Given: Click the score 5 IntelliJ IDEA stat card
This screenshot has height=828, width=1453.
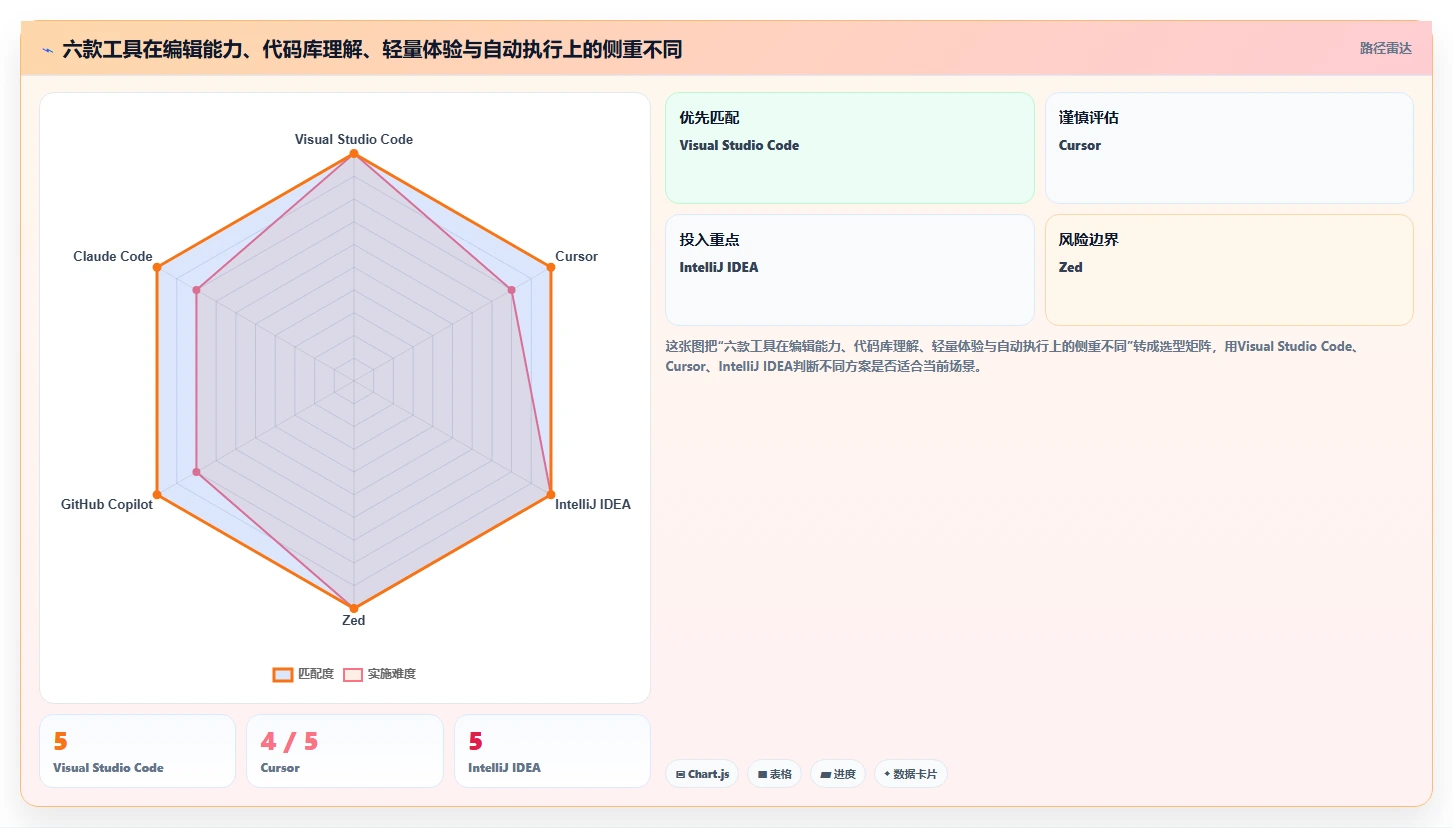Looking at the screenshot, I should [x=552, y=751].
